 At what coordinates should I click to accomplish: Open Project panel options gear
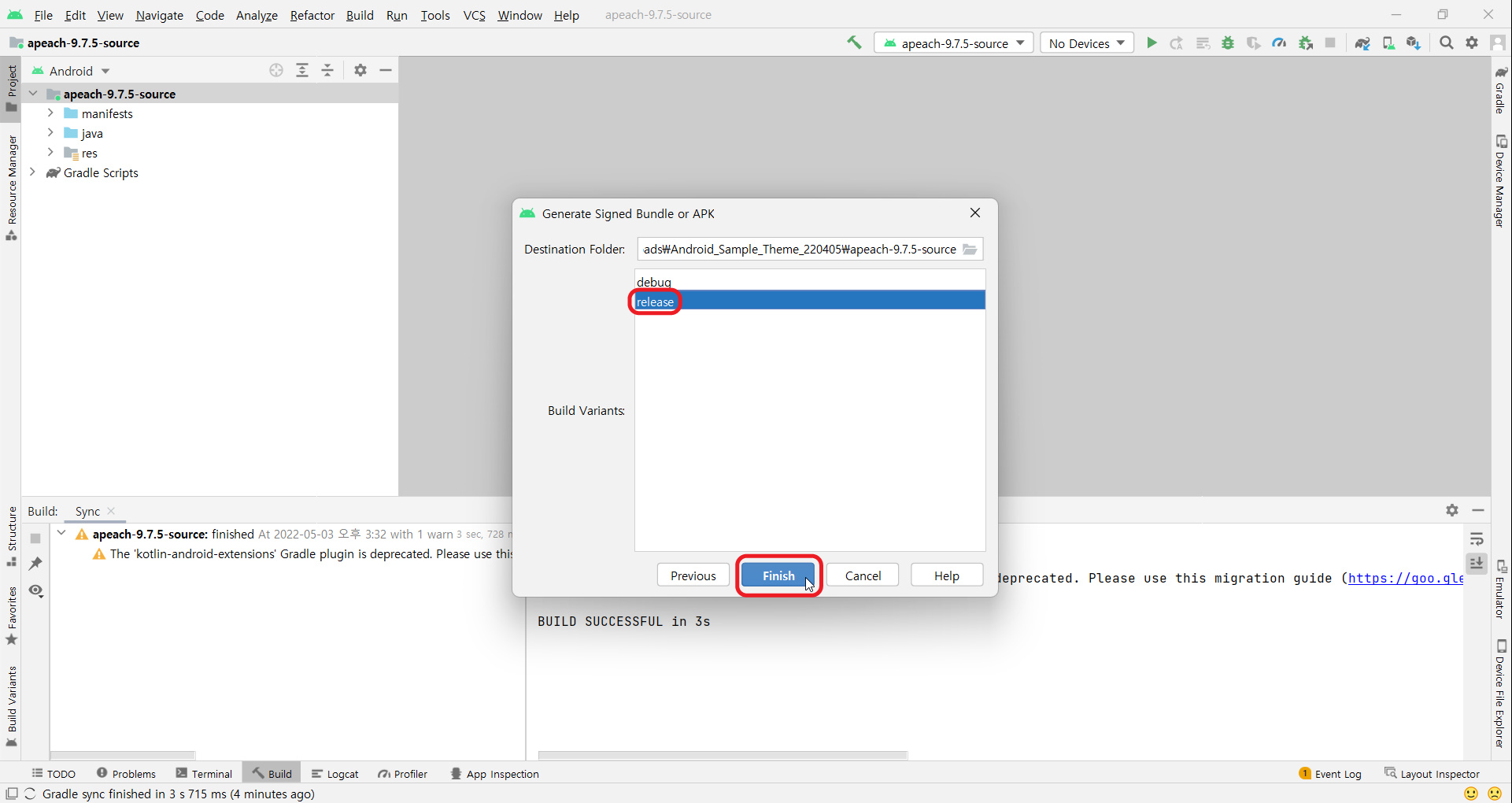tap(360, 70)
